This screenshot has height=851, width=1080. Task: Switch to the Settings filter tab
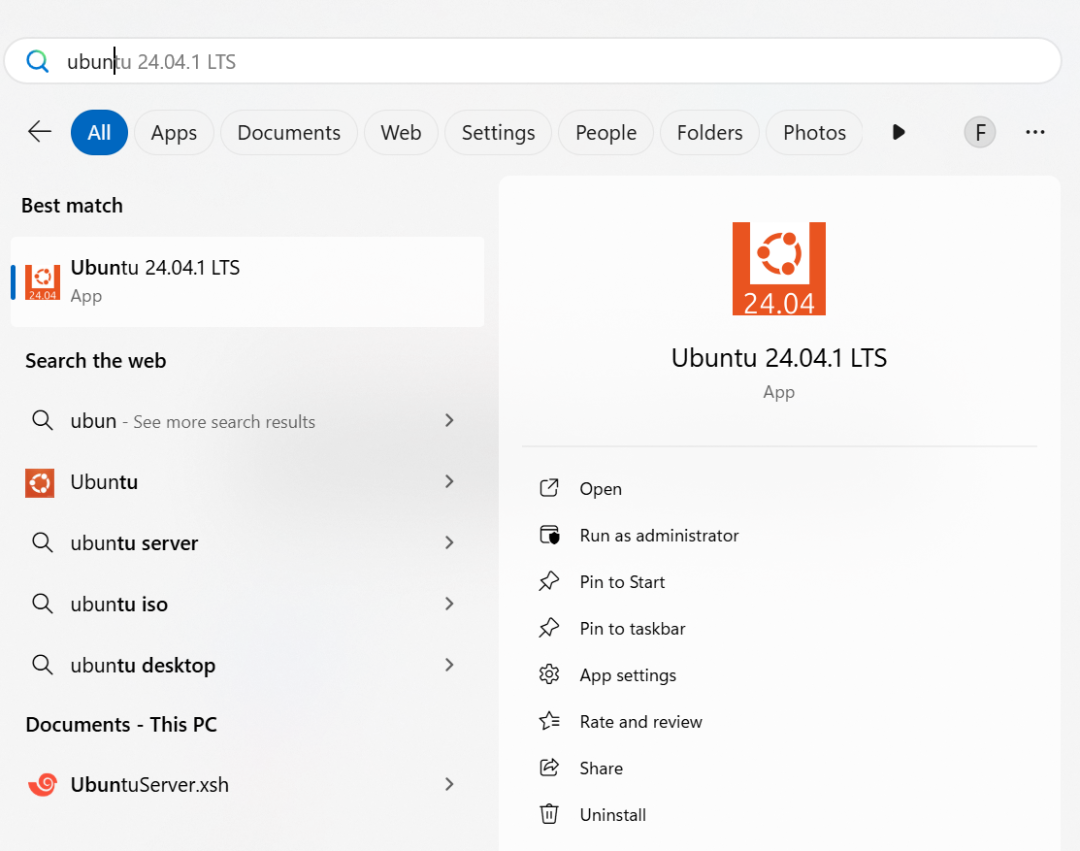pos(498,132)
